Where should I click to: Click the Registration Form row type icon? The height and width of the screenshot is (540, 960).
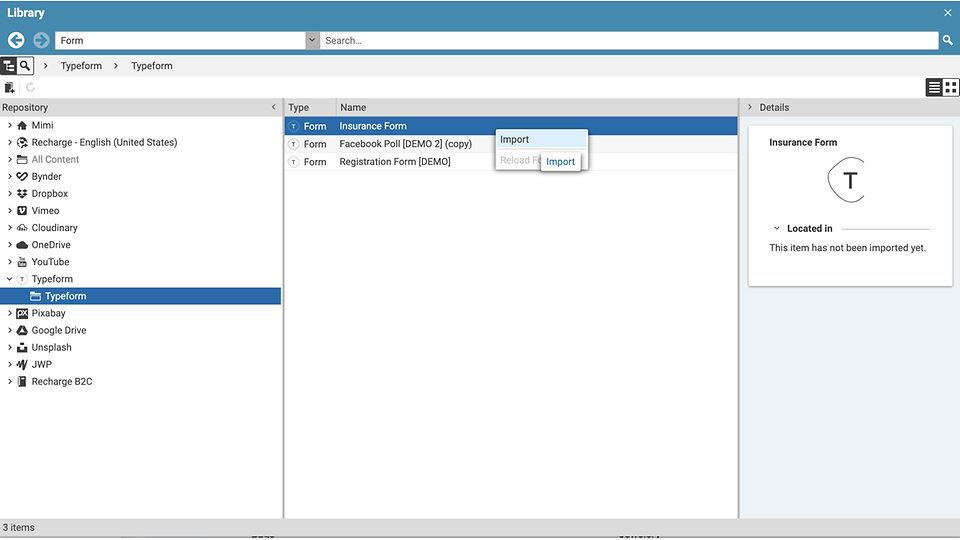[294, 162]
